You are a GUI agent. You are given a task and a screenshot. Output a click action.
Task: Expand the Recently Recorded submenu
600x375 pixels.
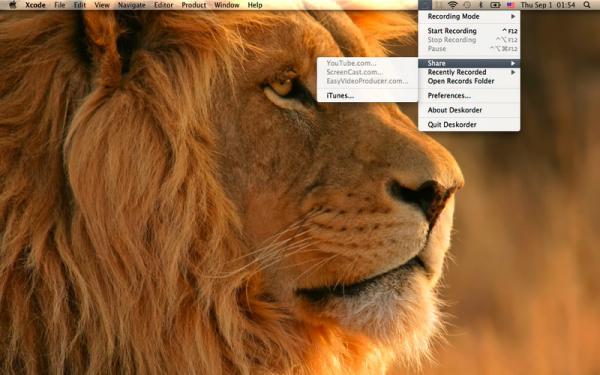[469, 72]
